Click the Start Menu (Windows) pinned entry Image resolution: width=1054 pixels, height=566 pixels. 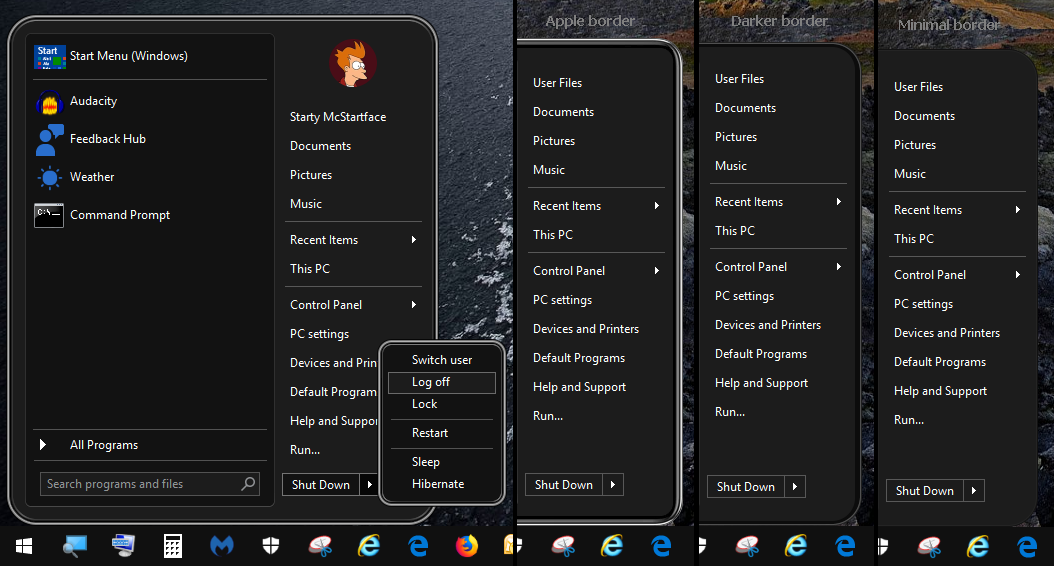(x=128, y=57)
